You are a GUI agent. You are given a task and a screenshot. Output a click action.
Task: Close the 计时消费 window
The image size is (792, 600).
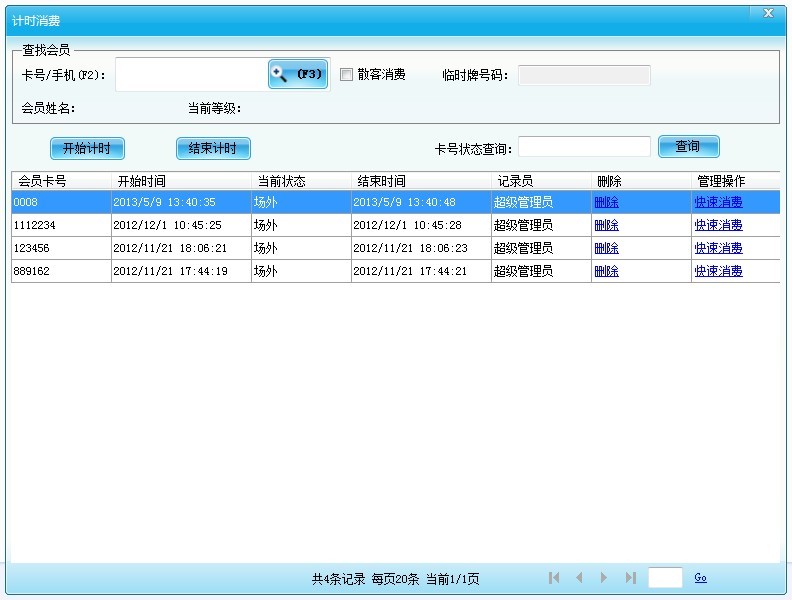[768, 13]
